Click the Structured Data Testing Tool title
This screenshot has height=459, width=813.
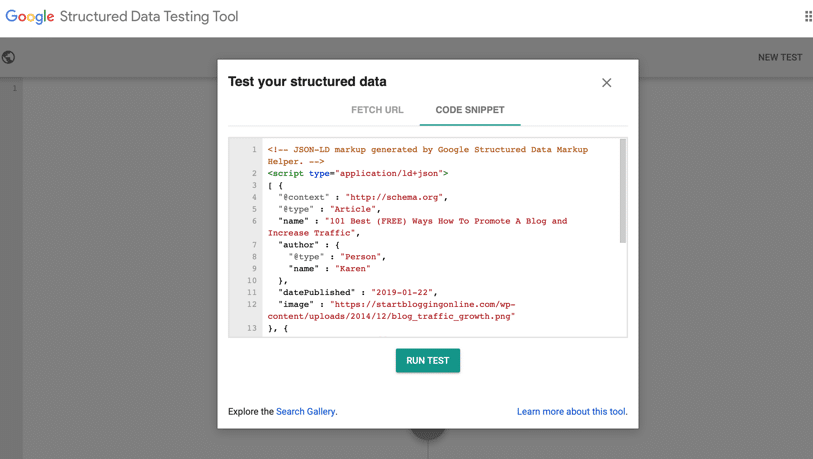coord(149,17)
